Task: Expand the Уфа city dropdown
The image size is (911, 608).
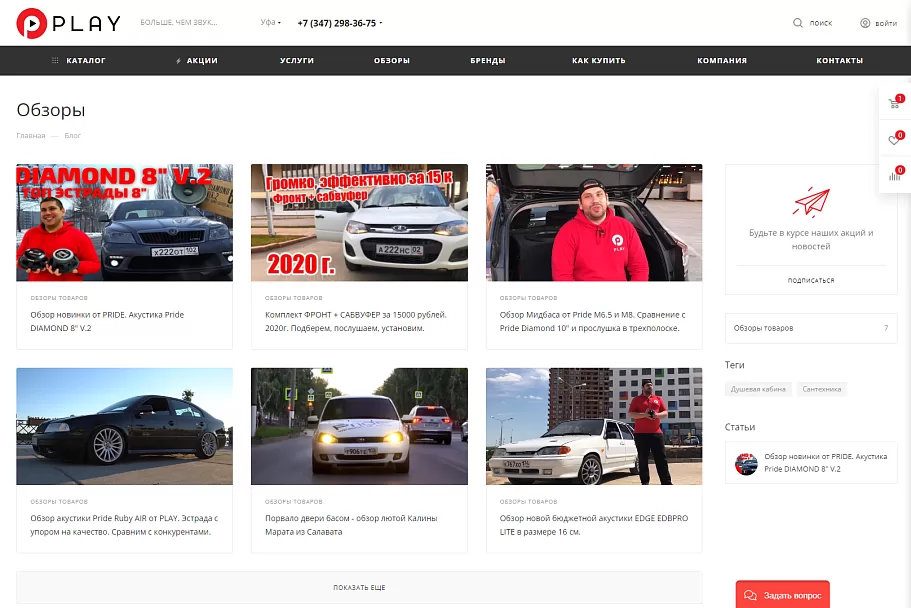Action: 270,23
